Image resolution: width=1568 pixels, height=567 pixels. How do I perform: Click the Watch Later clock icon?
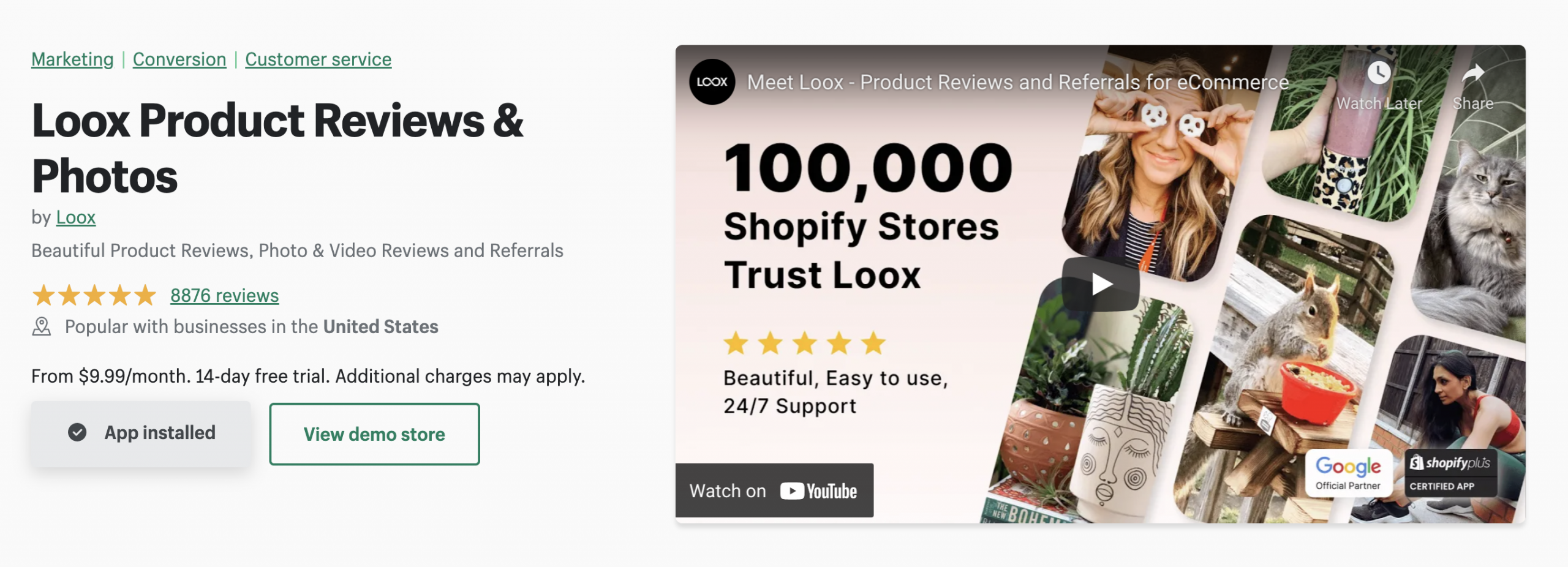pyautogui.click(x=1379, y=73)
